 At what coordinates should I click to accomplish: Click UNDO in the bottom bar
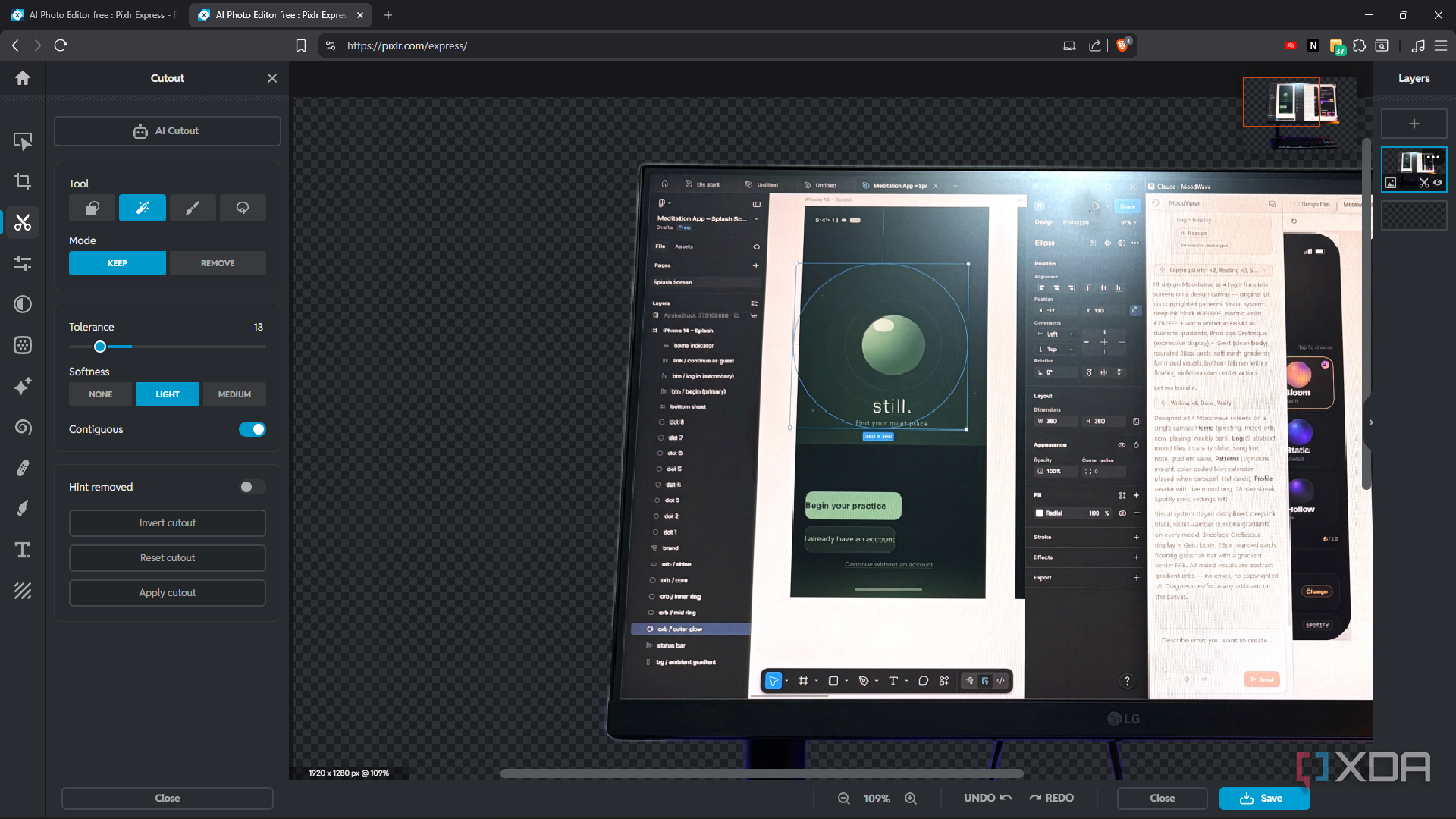click(988, 799)
